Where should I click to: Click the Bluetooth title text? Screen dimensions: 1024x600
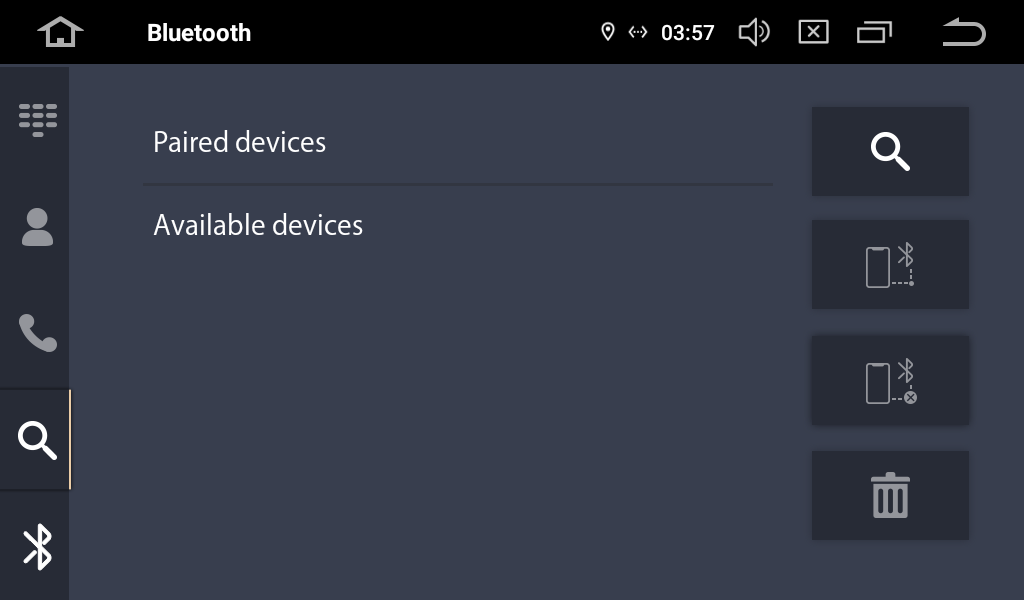(199, 33)
